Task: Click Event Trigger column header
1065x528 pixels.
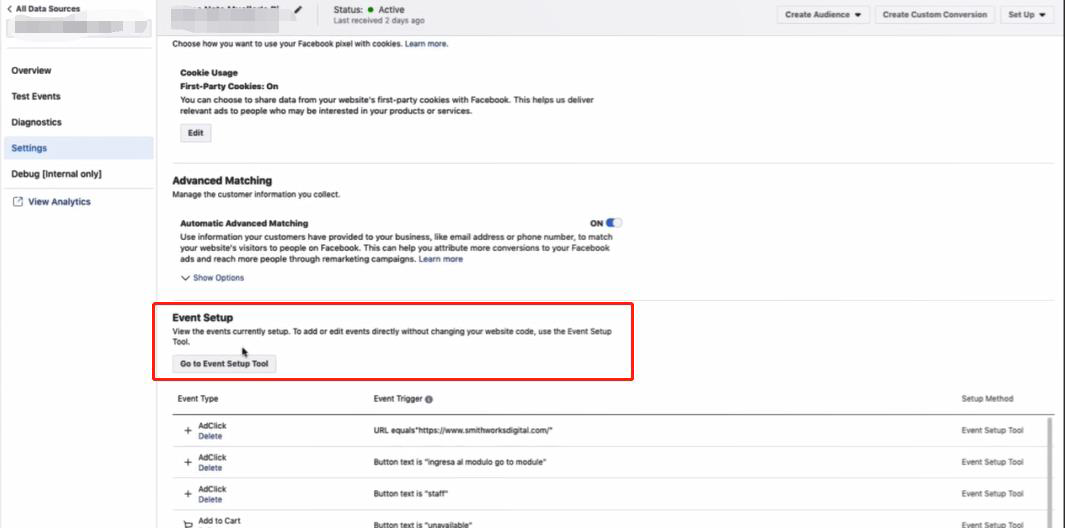Action: pos(398,399)
